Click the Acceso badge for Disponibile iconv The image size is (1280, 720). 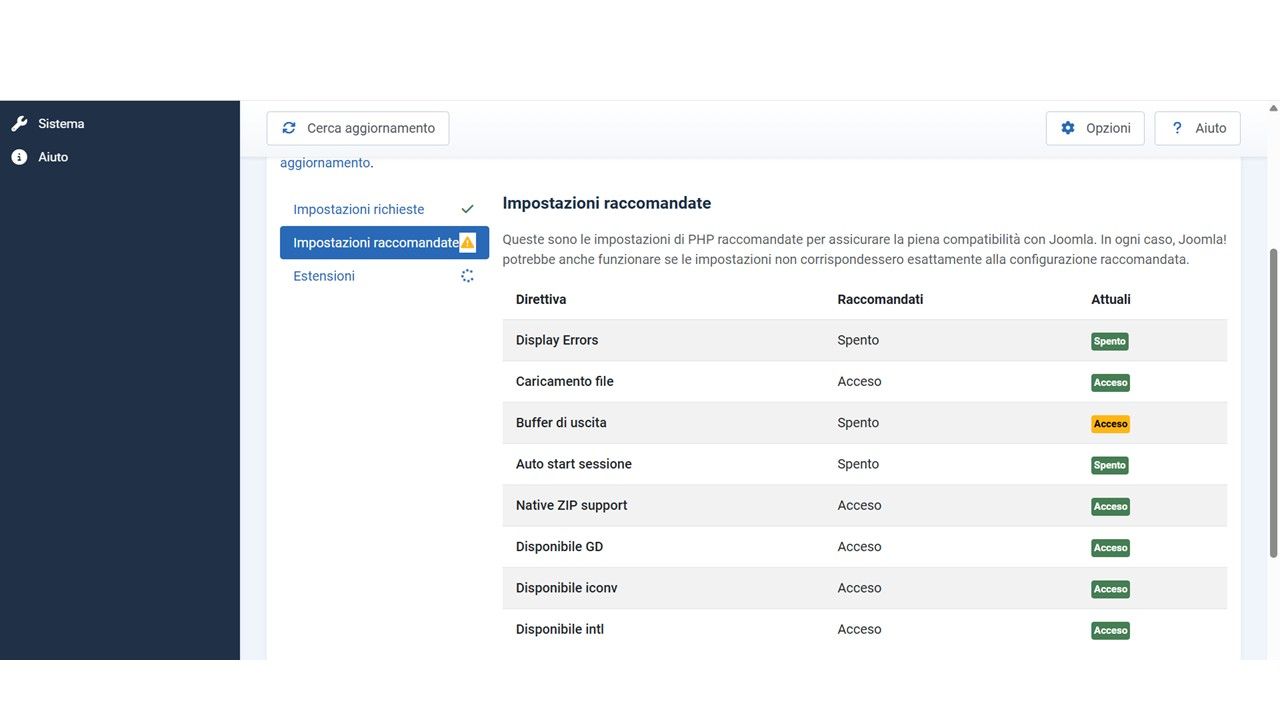pos(1110,589)
